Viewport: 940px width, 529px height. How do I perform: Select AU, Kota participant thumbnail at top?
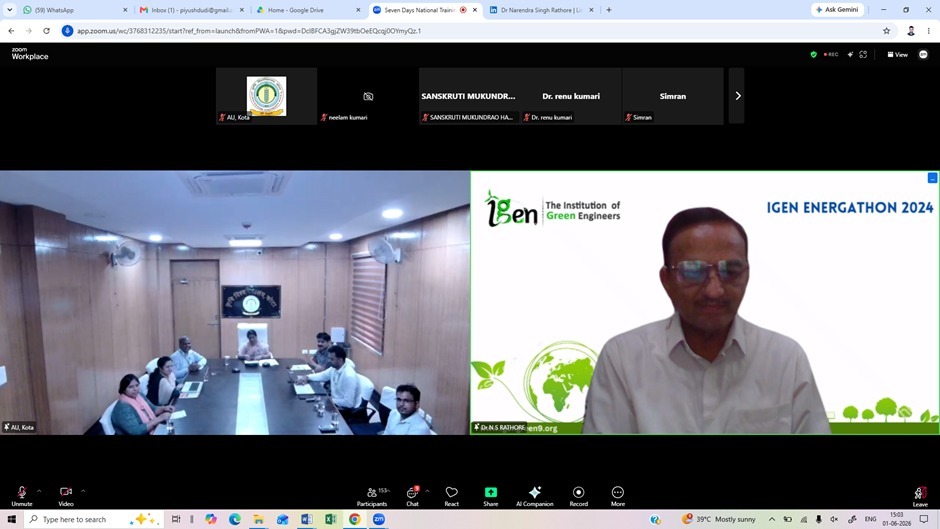(x=266, y=96)
